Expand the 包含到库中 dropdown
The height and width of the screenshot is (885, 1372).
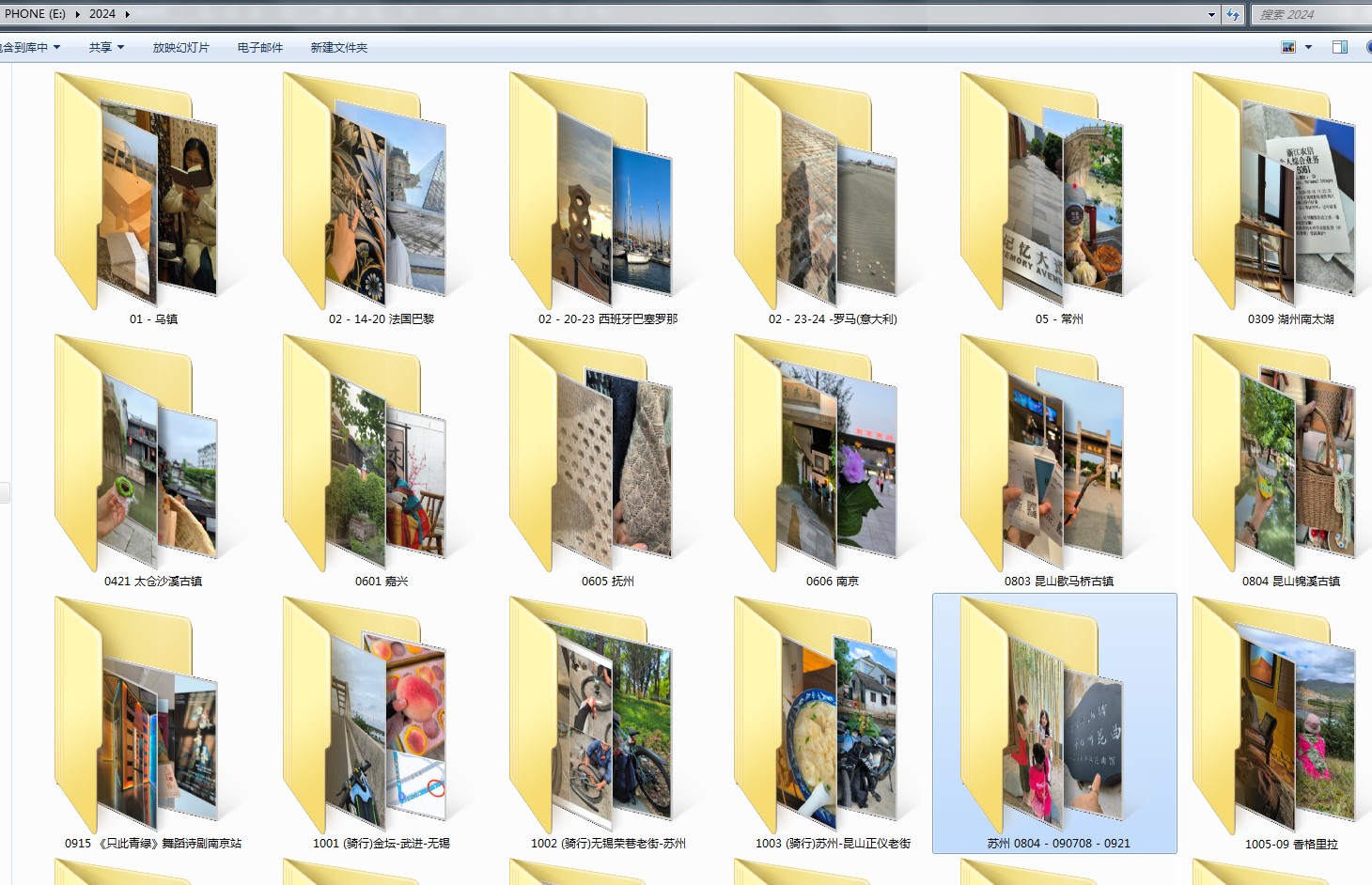coord(30,47)
